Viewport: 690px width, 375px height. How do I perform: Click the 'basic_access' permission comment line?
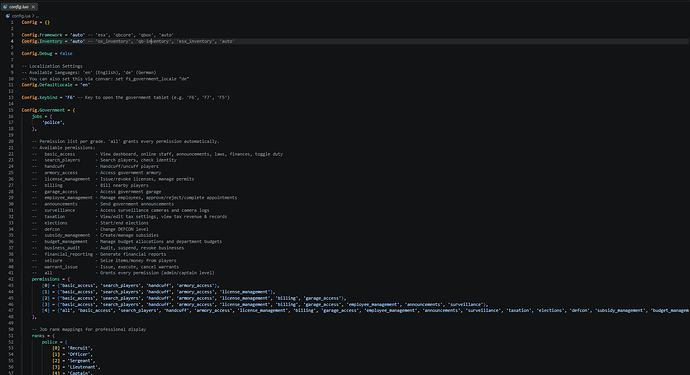point(157,154)
